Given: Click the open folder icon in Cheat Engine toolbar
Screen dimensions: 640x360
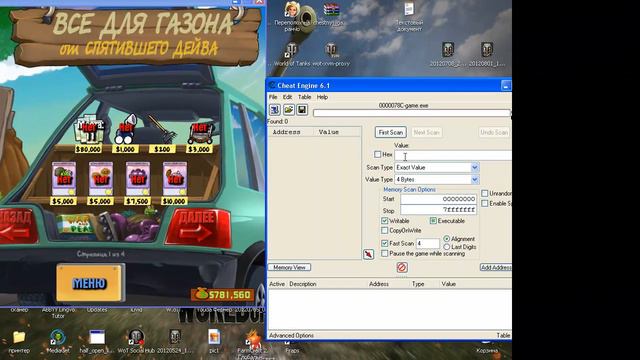Looking at the screenshot, I should [289, 110].
